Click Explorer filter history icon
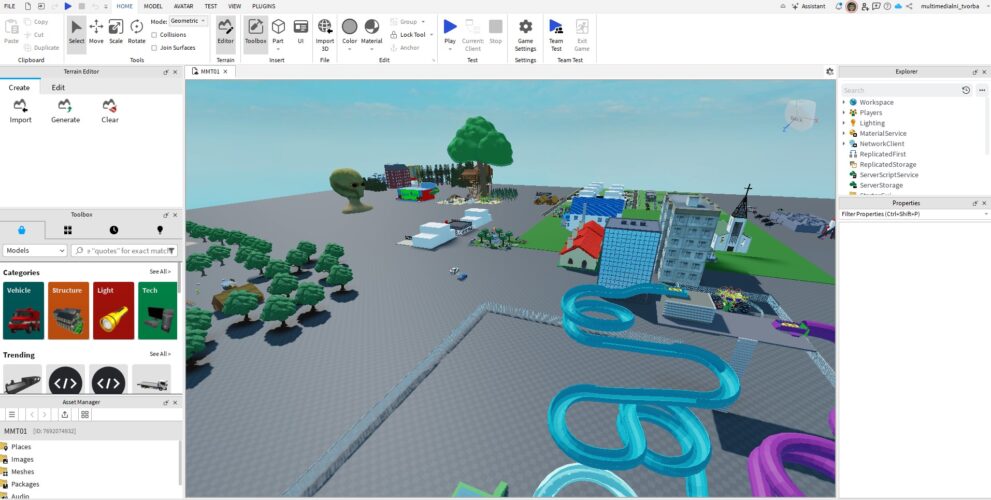The image size is (991, 500). (966, 90)
